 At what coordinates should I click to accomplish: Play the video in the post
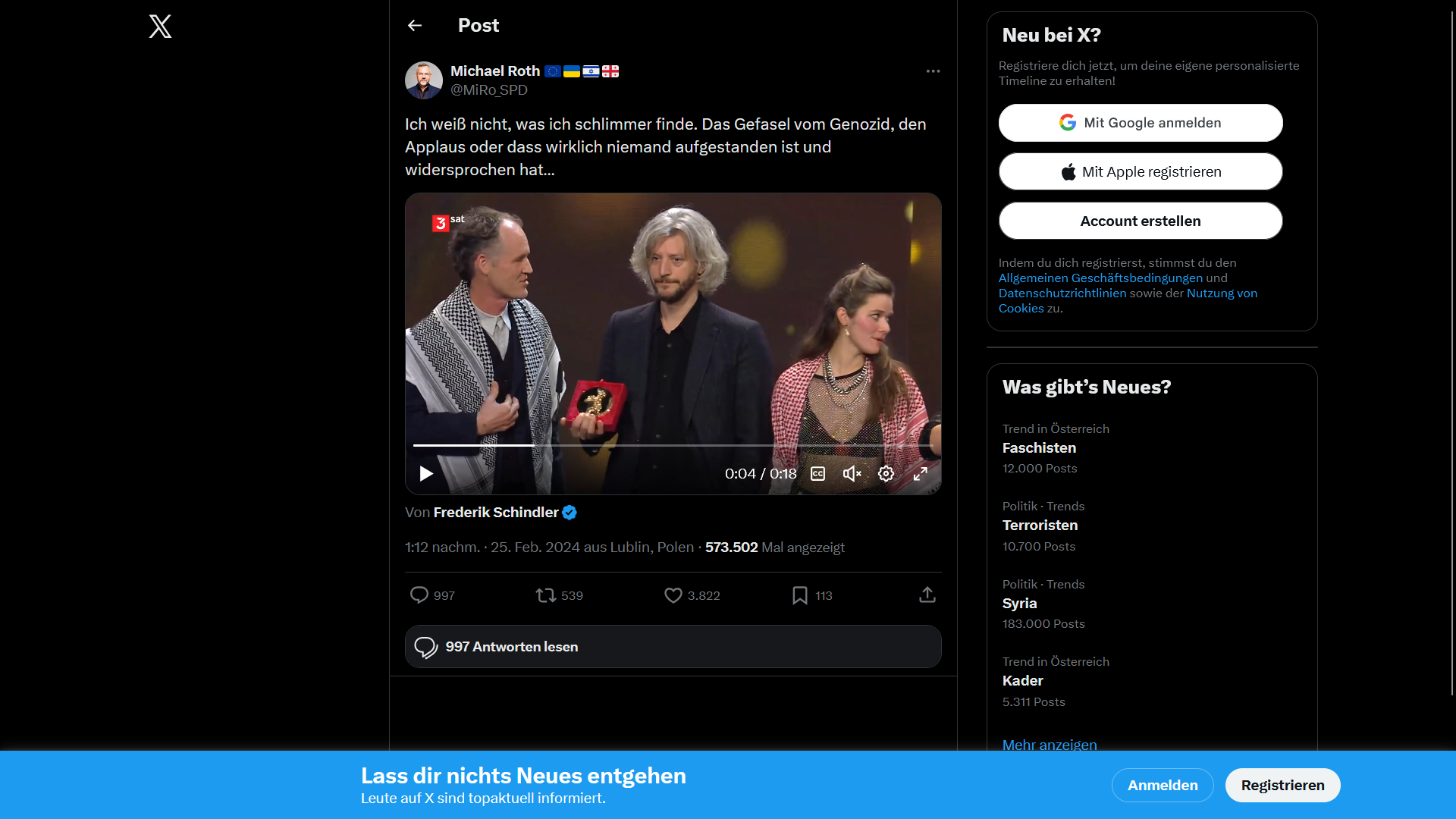pos(426,474)
